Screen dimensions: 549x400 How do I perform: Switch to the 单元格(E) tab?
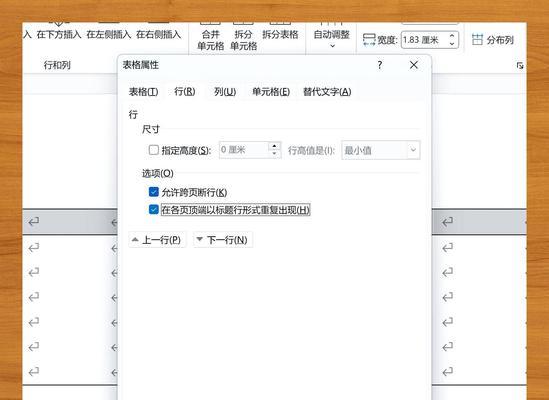tap(271, 92)
